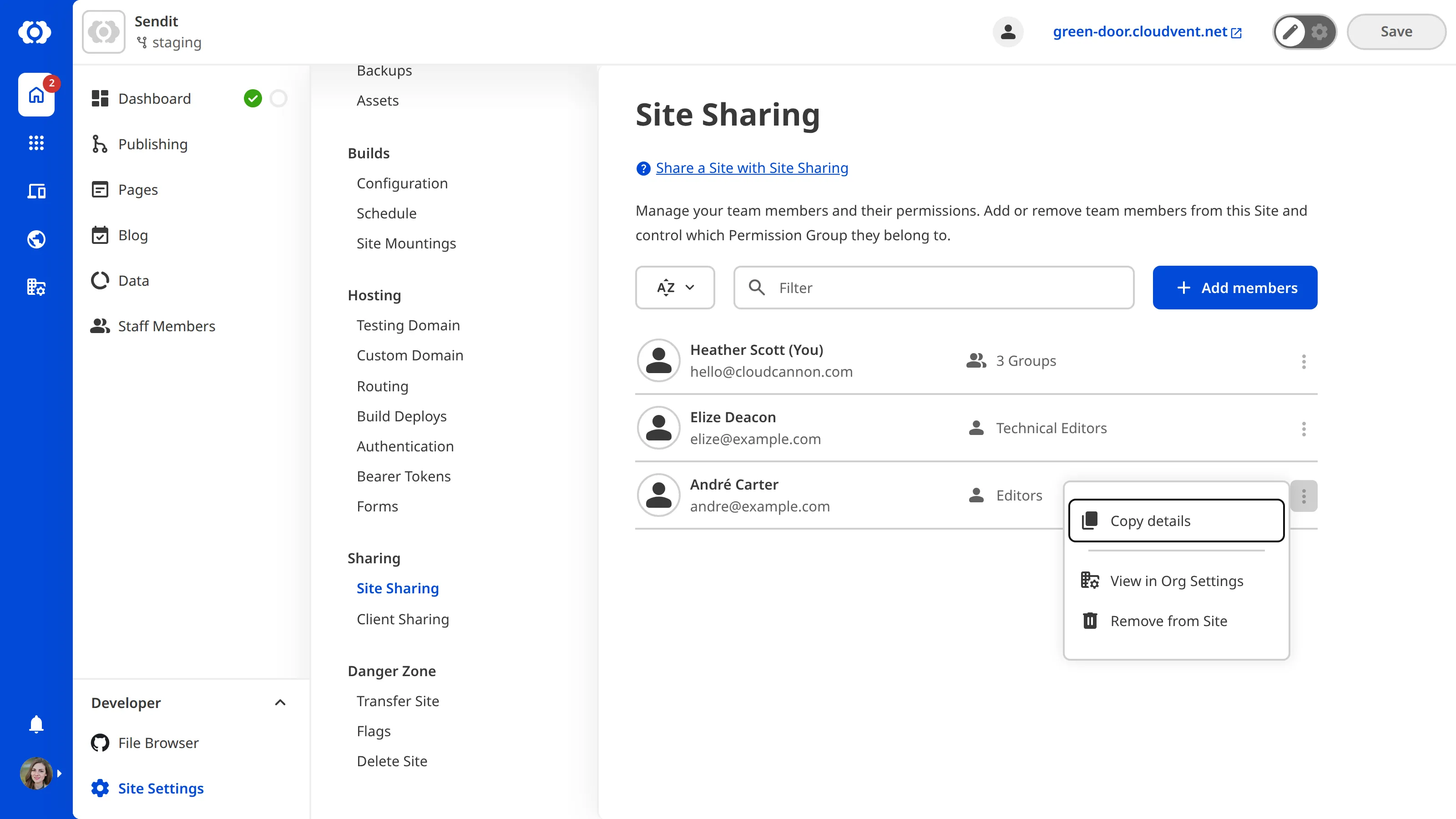This screenshot has width=1456, height=819.
Task: Open the A-Z sort dropdown
Action: tap(675, 287)
